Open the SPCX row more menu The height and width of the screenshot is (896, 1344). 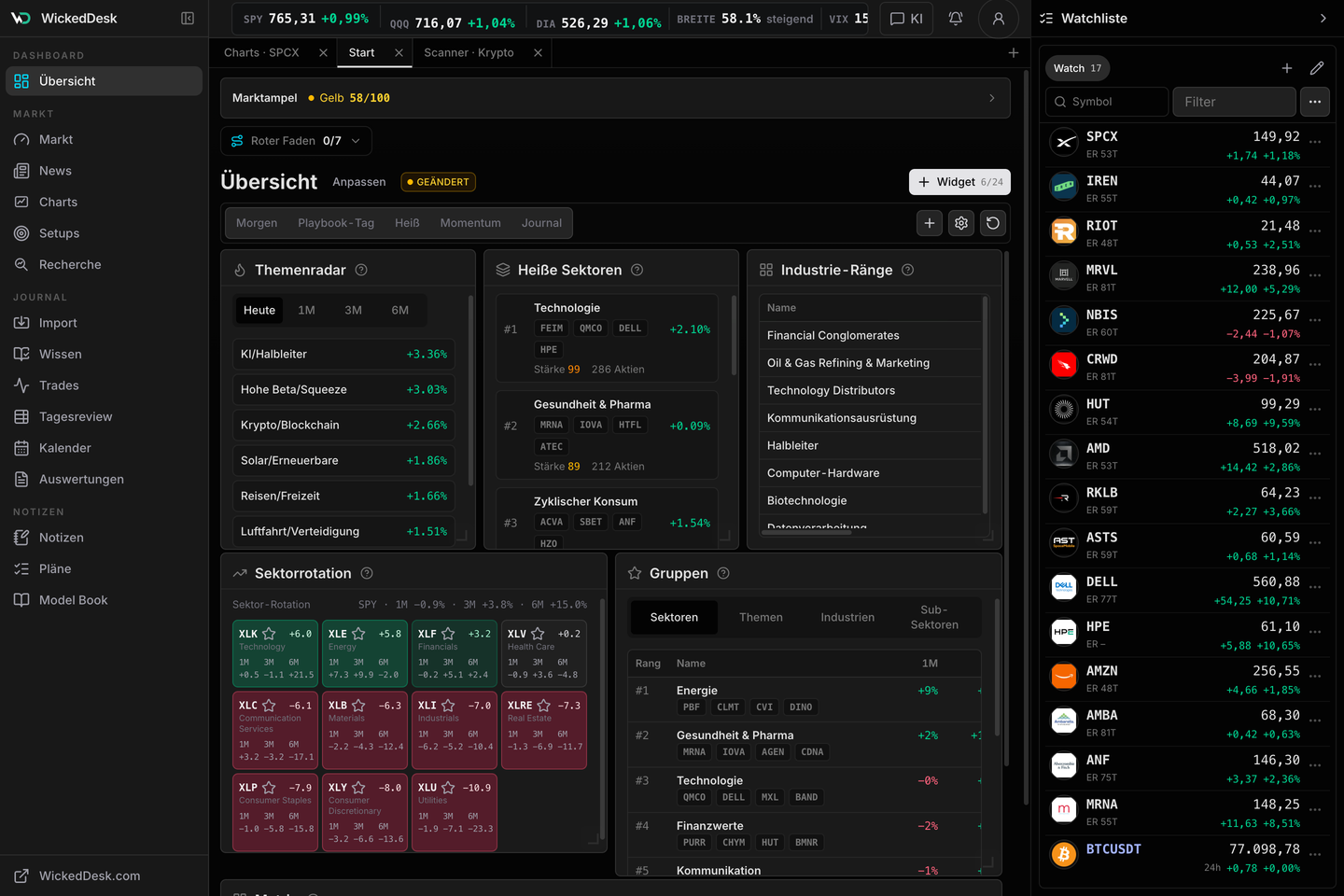click(1315, 142)
